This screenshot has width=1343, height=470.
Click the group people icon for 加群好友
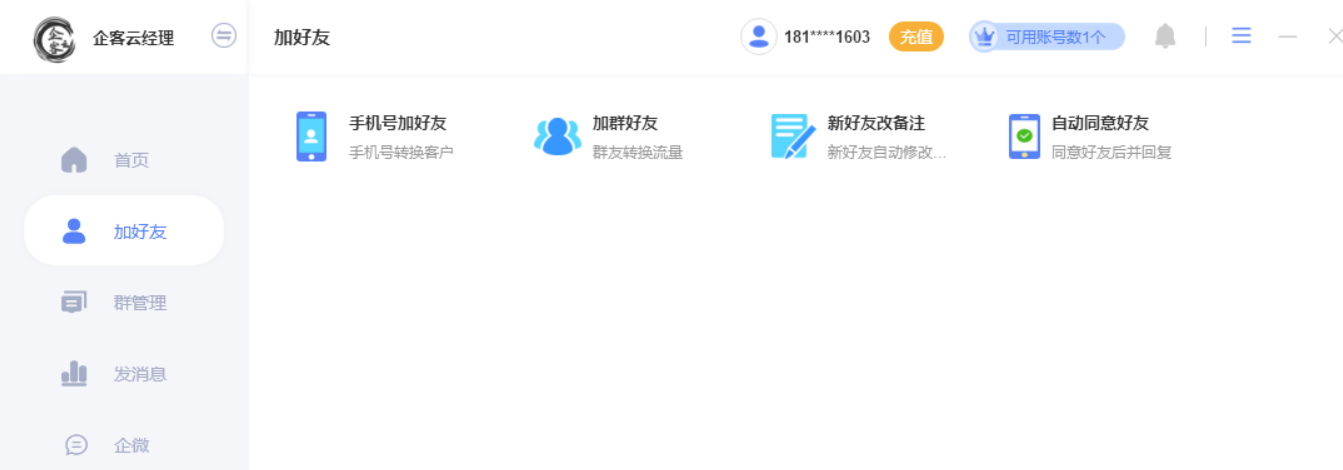tap(557, 136)
